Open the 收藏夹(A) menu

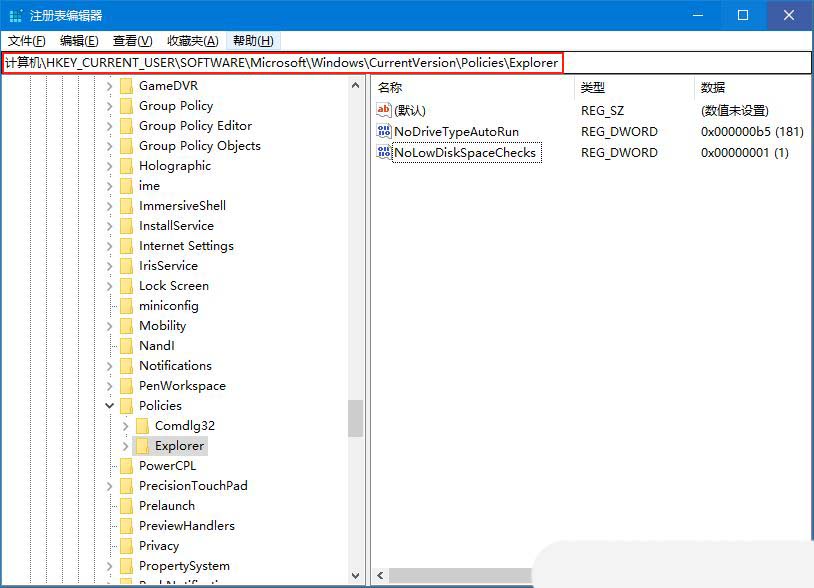click(x=193, y=41)
